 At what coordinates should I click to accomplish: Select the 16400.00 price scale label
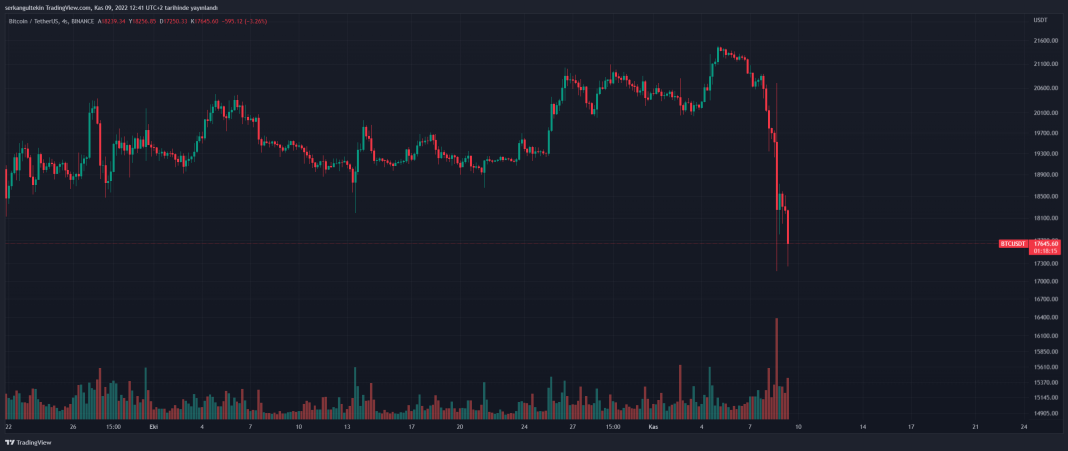(x=1046, y=317)
